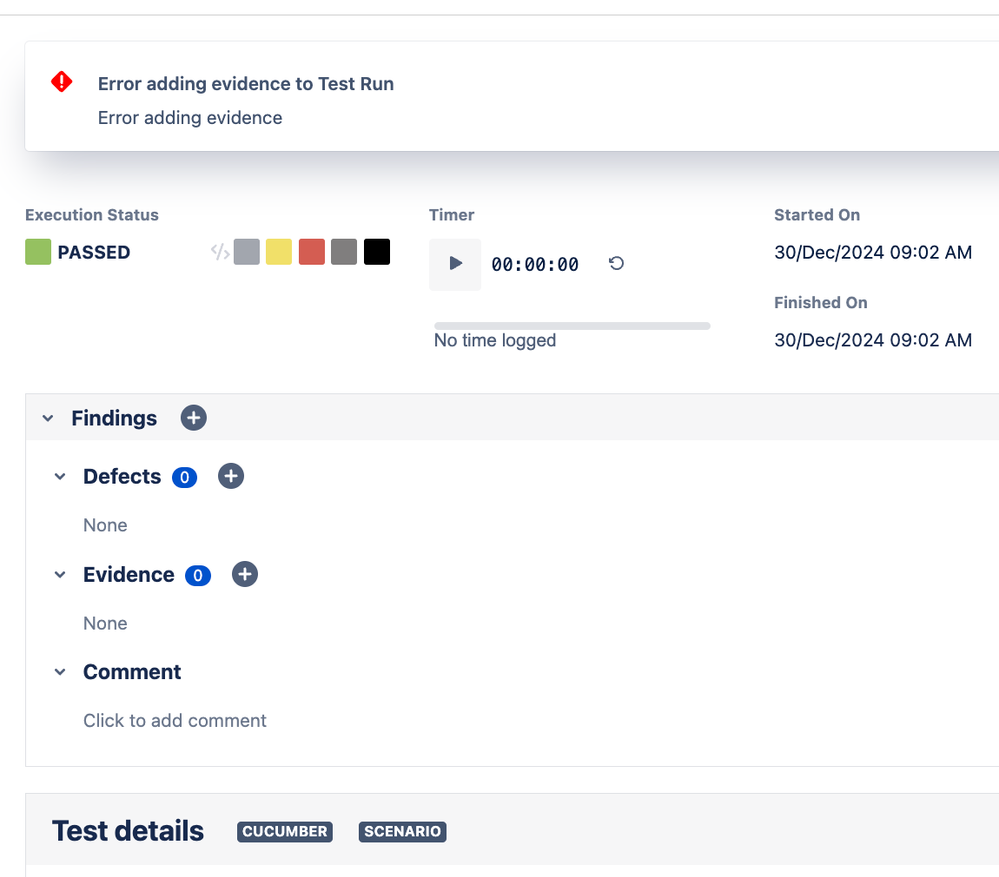Collapse the Comment section

pyautogui.click(x=59, y=672)
